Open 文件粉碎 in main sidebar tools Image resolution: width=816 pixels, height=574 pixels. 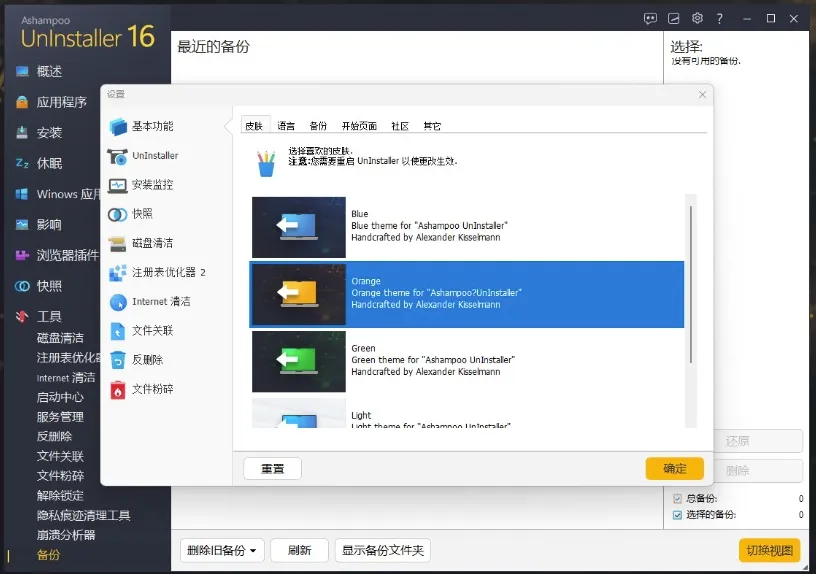60,476
